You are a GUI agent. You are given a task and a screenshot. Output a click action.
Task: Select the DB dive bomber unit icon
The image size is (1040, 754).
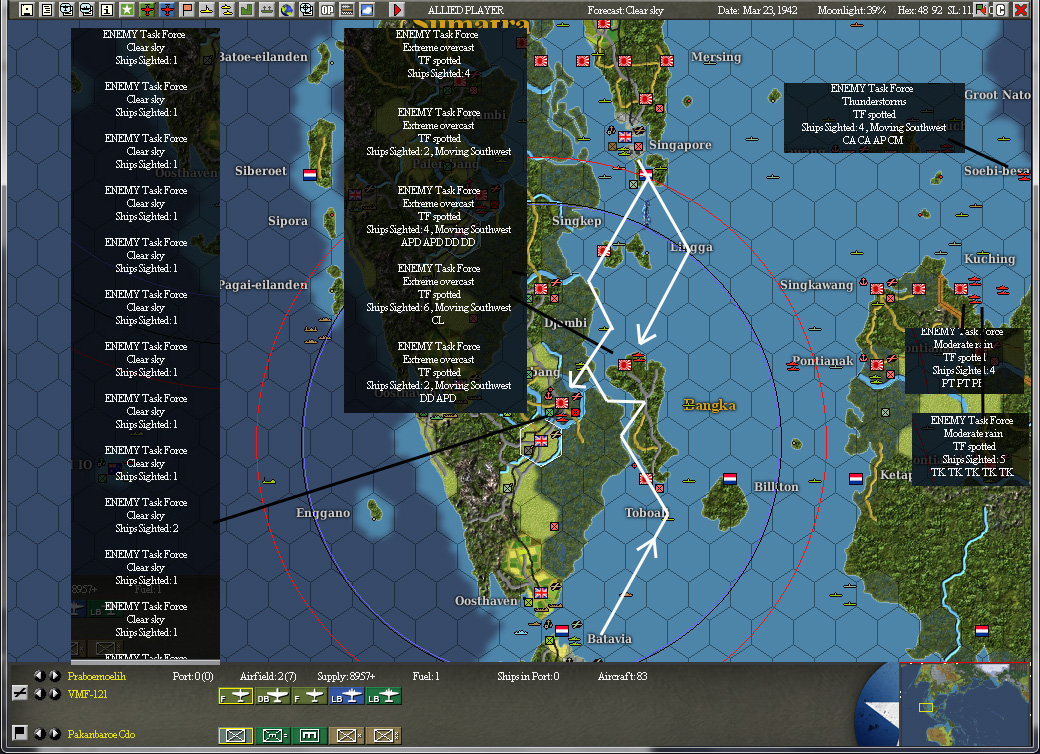pos(273,696)
